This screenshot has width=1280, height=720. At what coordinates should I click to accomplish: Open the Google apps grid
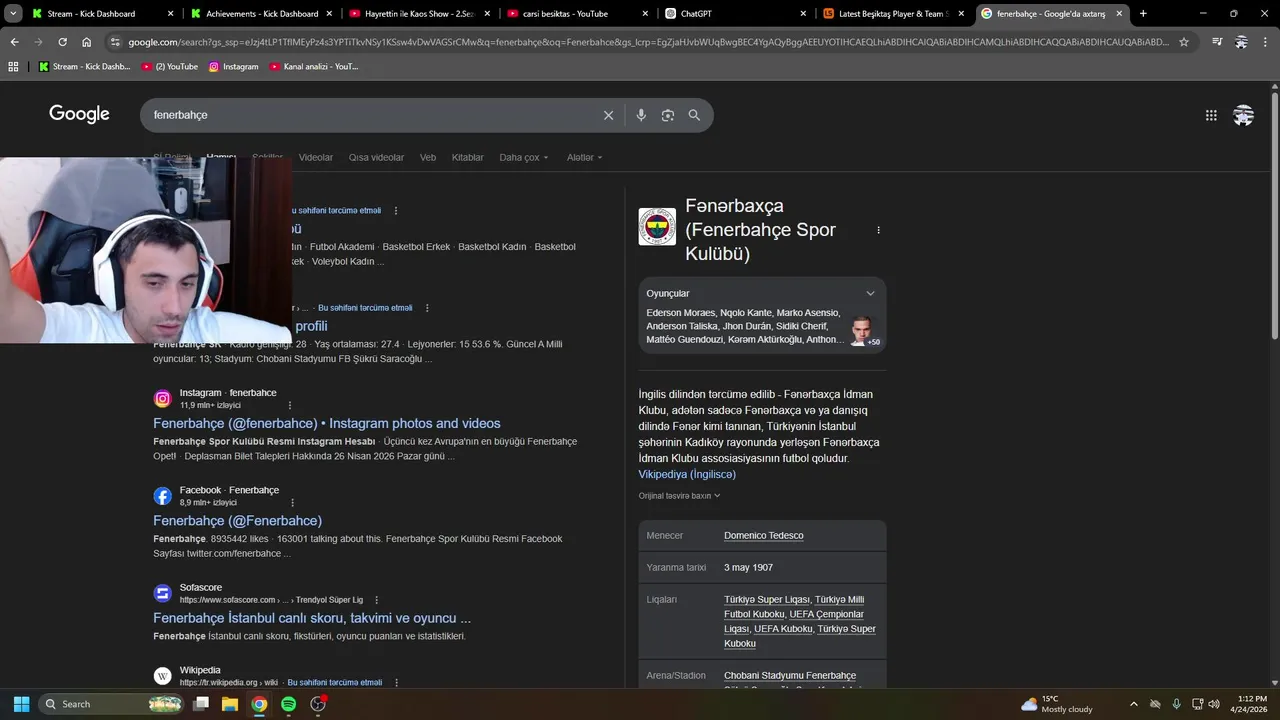tap(1211, 115)
